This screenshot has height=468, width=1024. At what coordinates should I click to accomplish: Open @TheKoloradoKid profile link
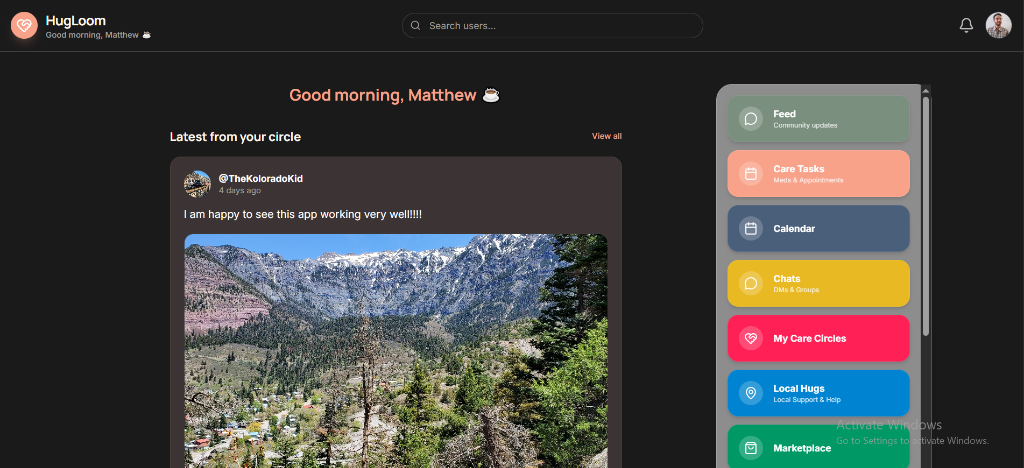[x=260, y=178]
